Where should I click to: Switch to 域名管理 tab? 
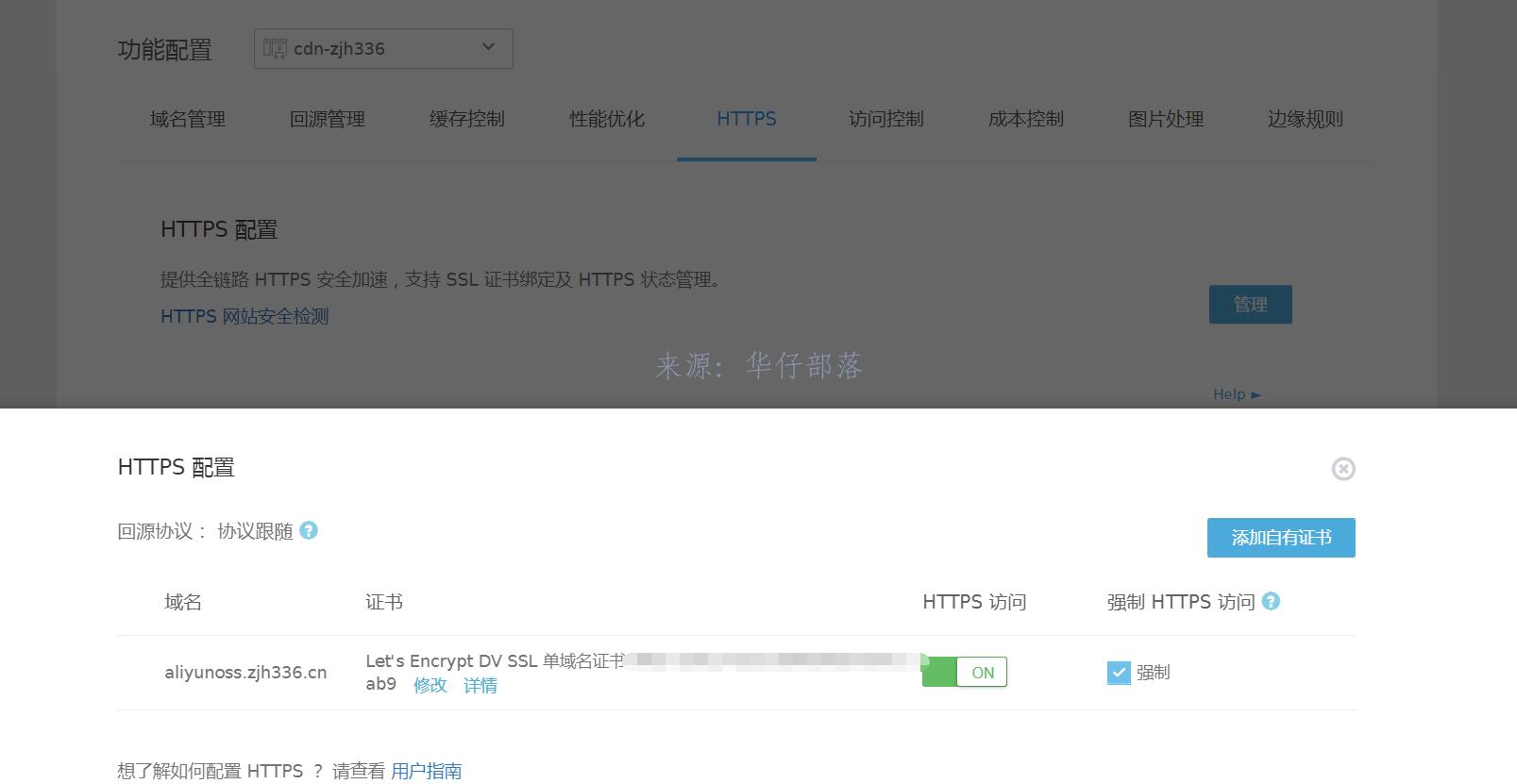(x=188, y=119)
